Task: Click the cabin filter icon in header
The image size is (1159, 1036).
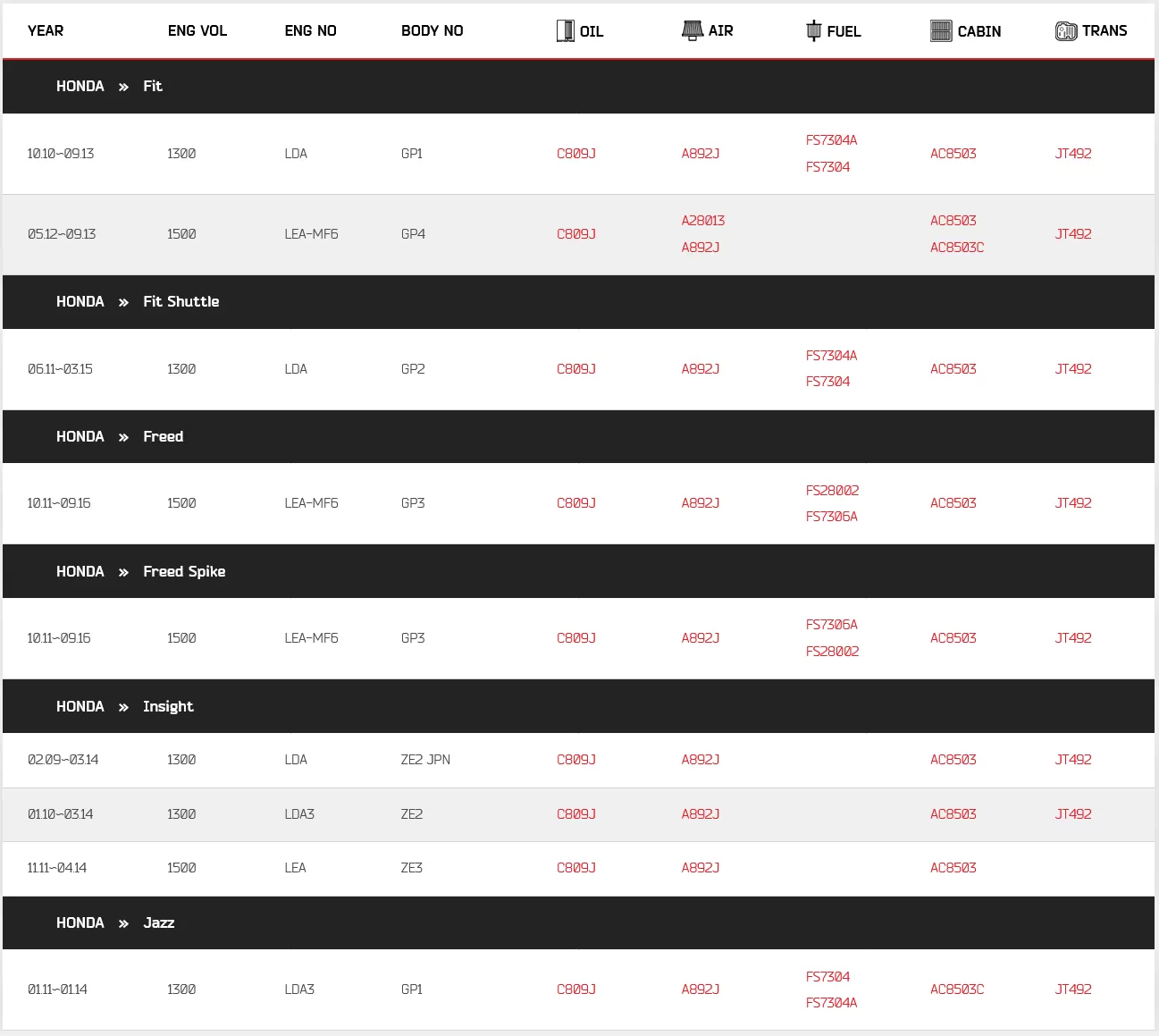Action: (x=941, y=31)
